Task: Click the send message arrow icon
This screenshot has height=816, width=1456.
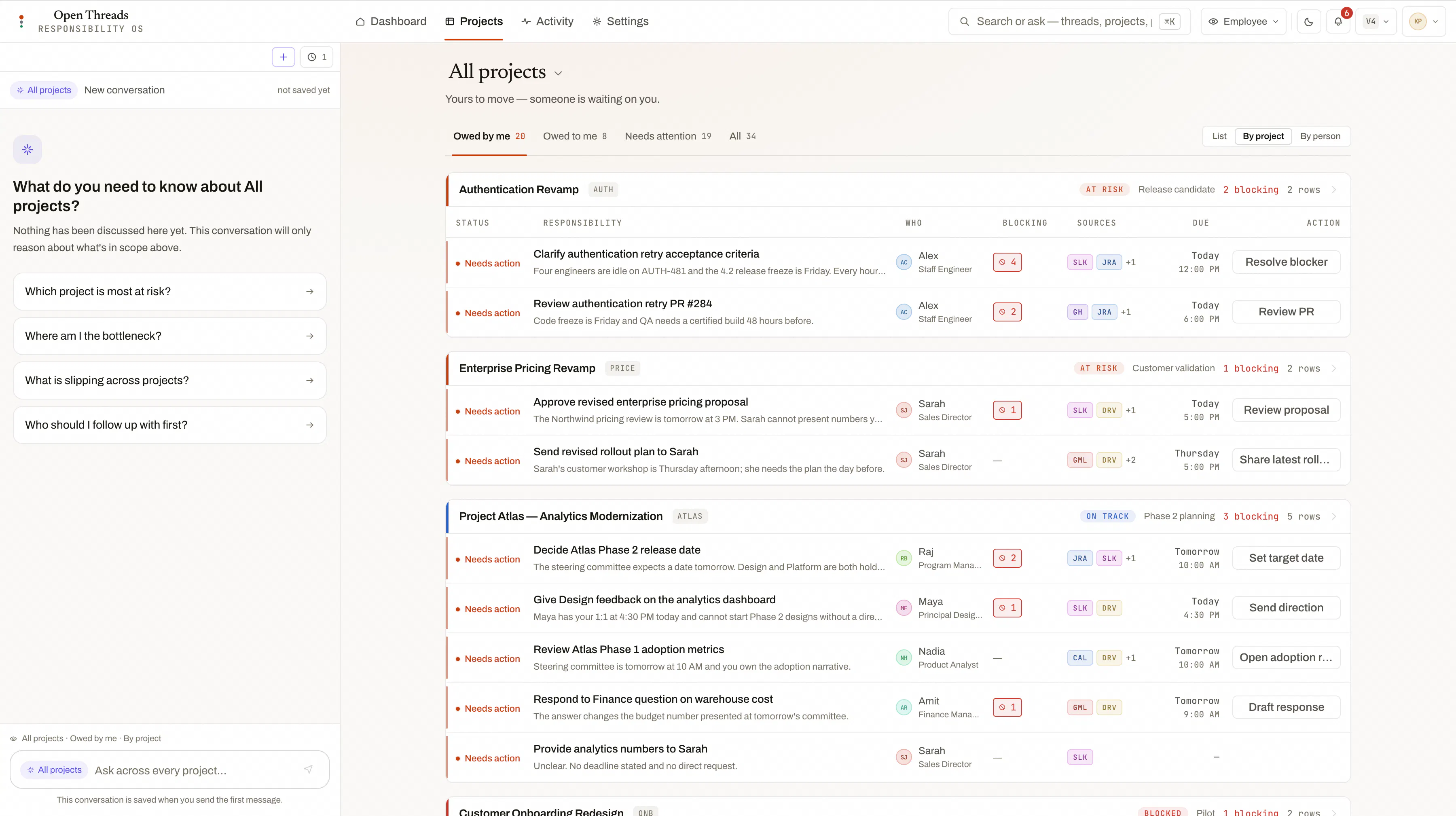Action: [x=308, y=769]
